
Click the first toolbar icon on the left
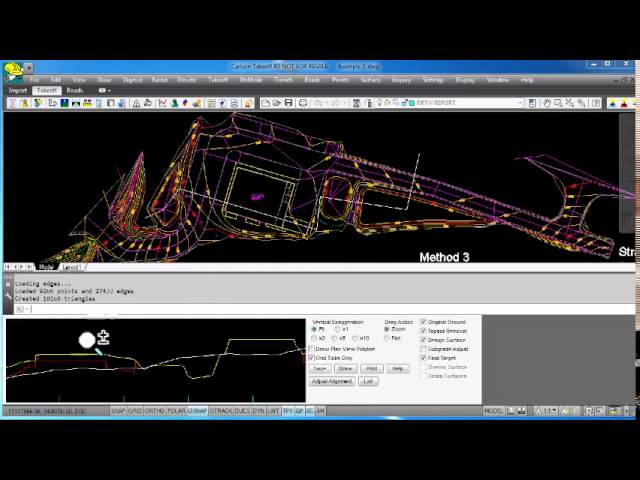[13, 103]
